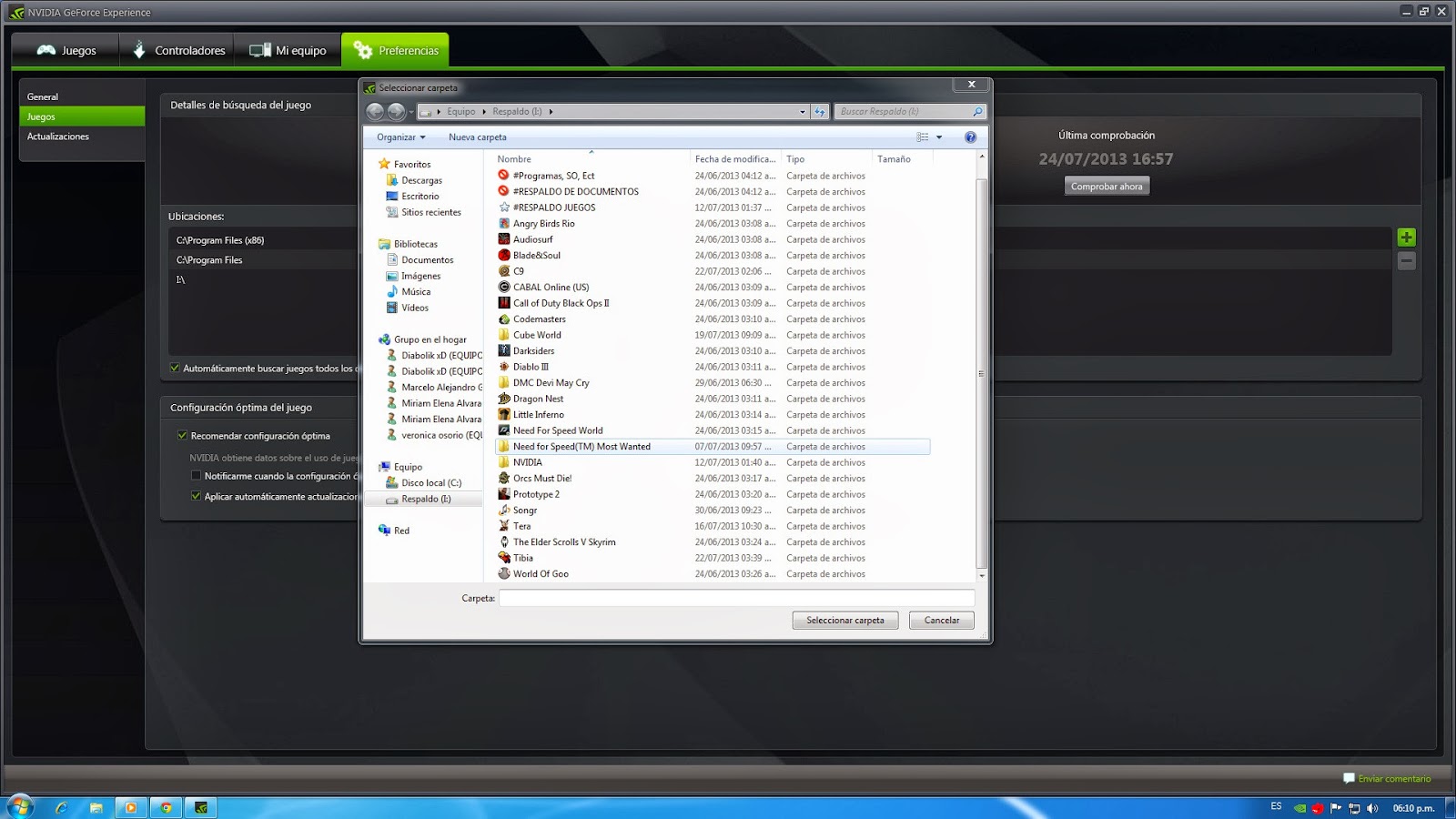The image size is (1456, 819).
Task: Open the Organizar dropdown menu
Action: (x=401, y=137)
